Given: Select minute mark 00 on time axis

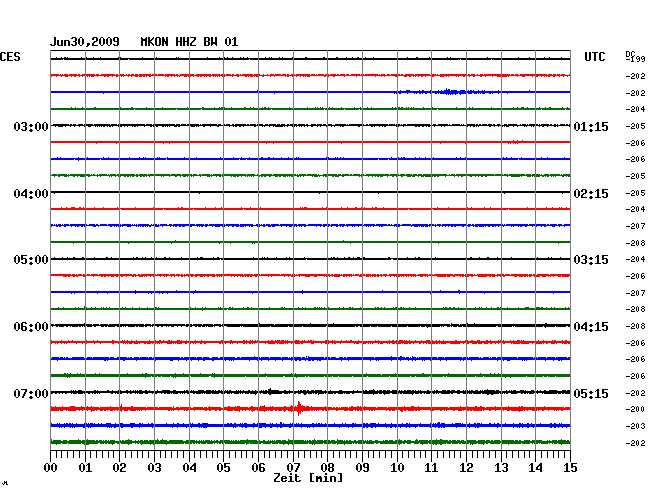Looking at the screenshot, I should pyautogui.click(x=51, y=468).
